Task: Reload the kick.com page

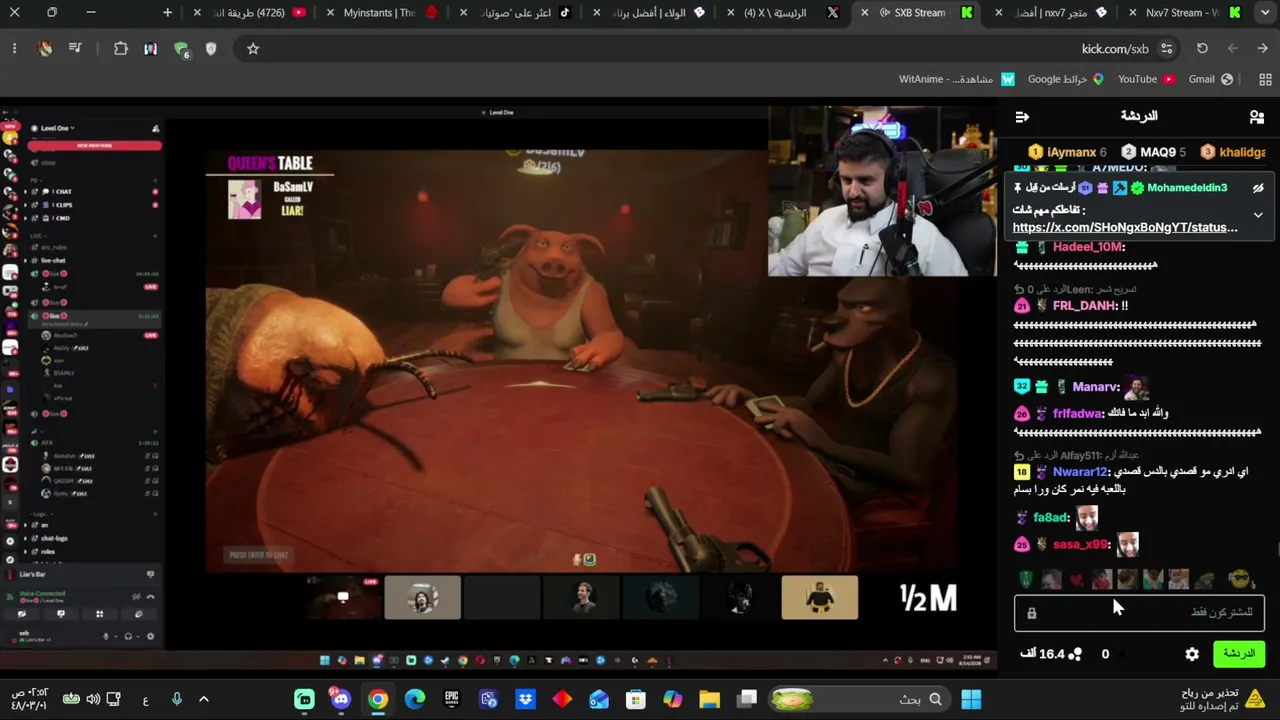Action: [x=1202, y=48]
